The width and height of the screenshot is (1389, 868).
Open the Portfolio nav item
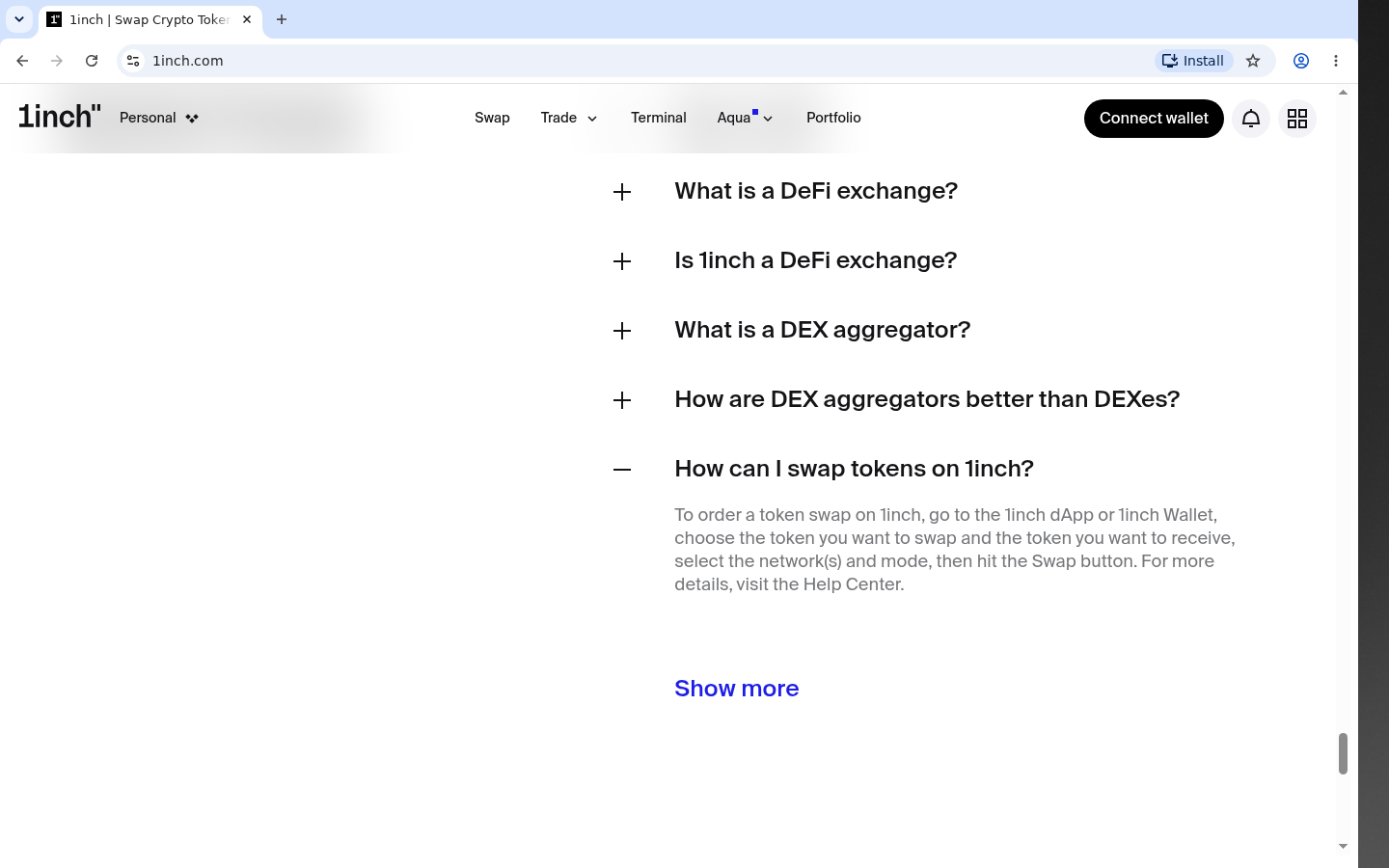tap(833, 118)
